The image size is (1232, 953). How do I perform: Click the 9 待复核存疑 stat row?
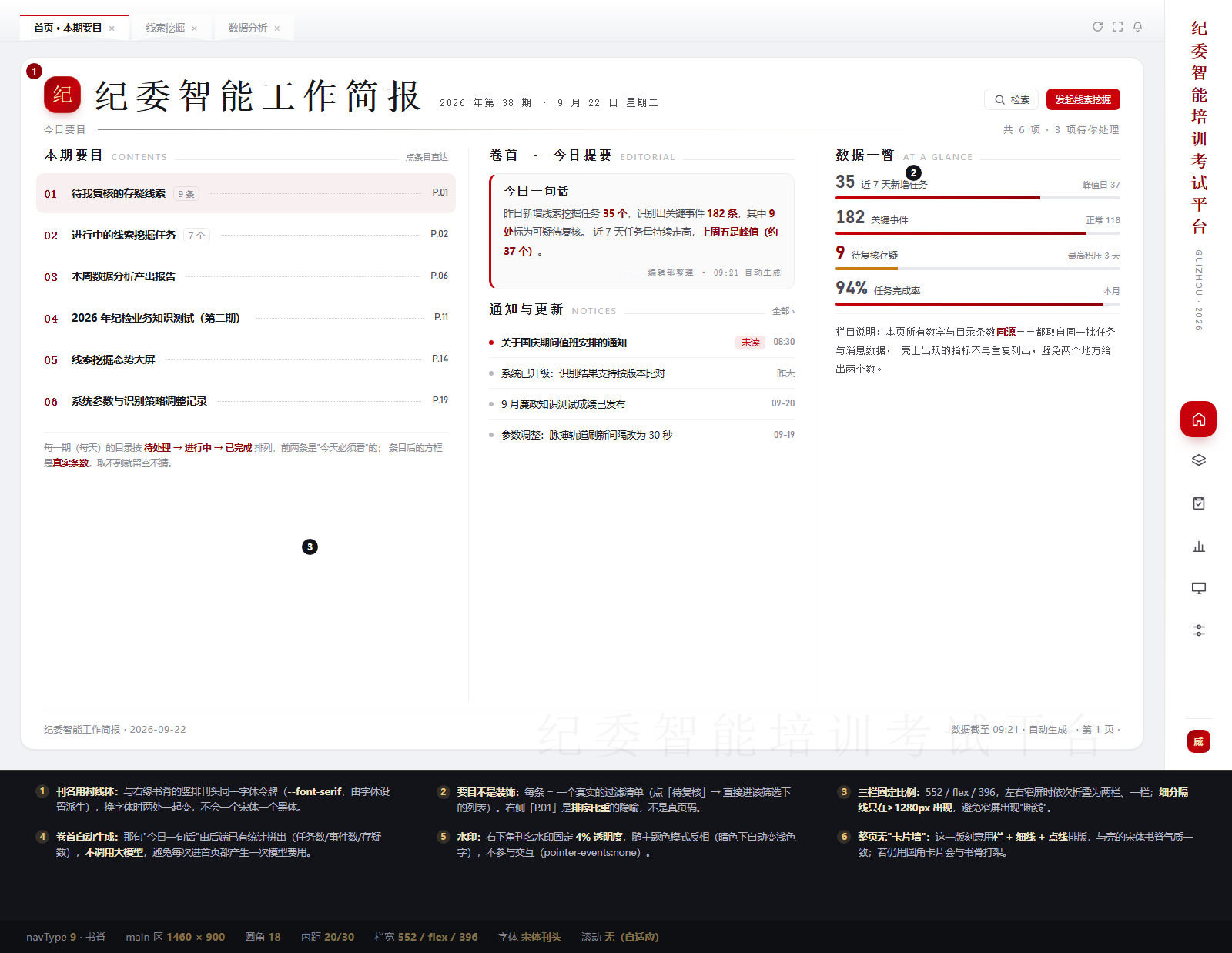[978, 256]
